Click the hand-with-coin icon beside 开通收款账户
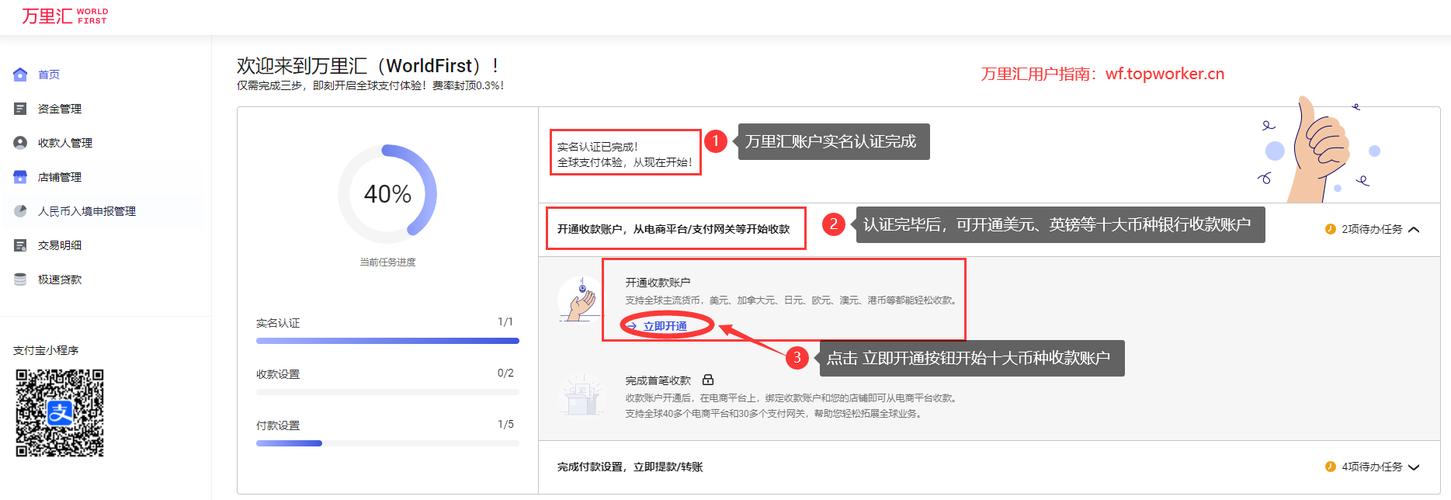The image size is (1451, 500). (581, 299)
